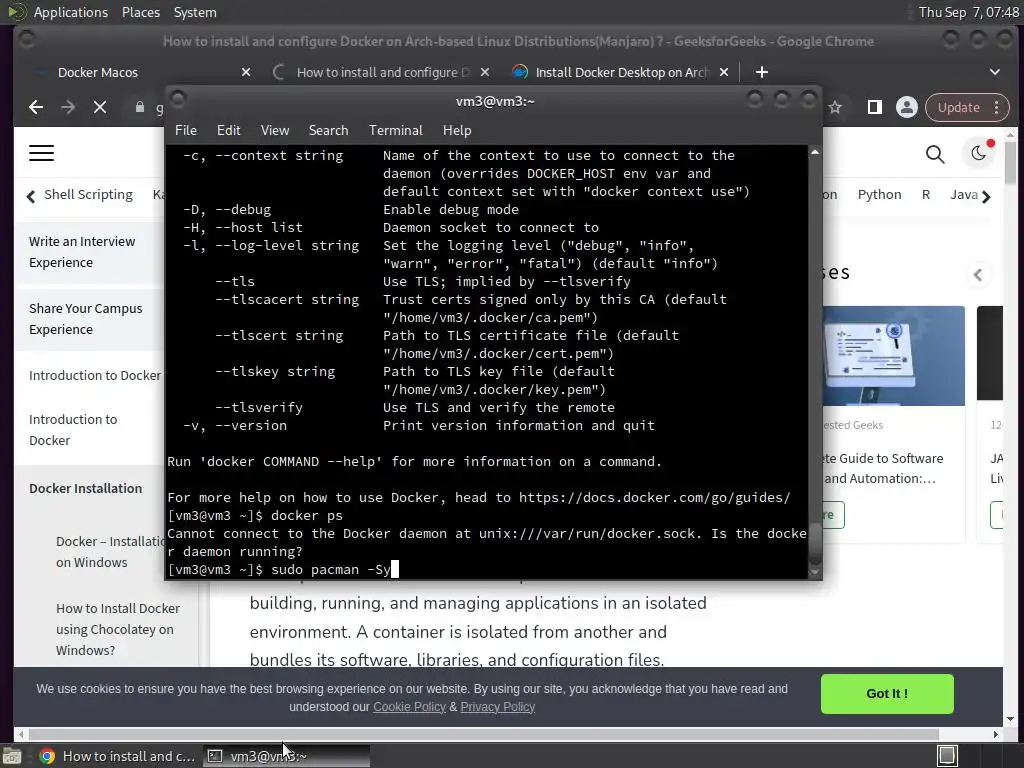
Task: Click the Got It ! cookie button
Action: pos(887,694)
